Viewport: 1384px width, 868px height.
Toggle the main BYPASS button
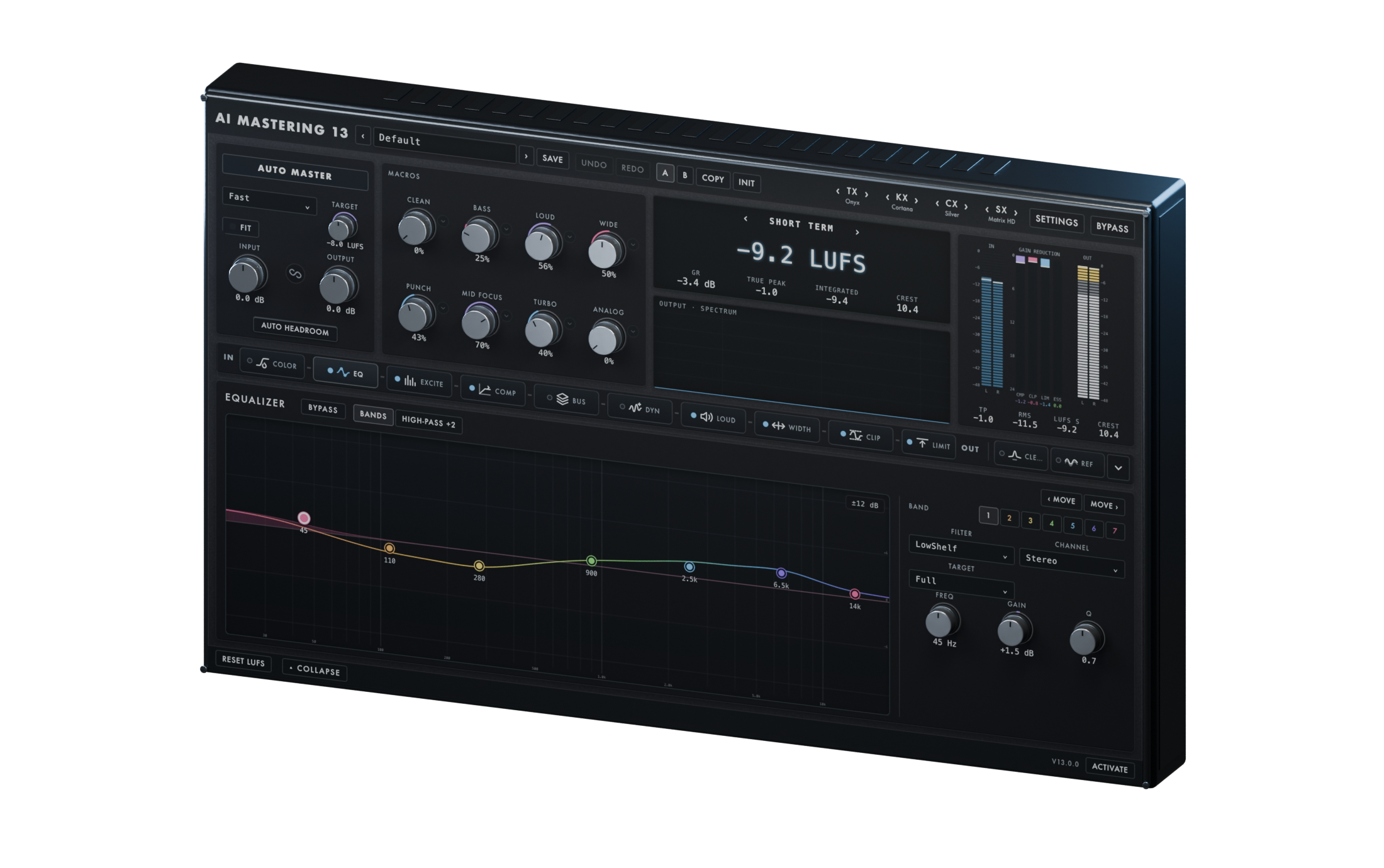pos(1112,227)
